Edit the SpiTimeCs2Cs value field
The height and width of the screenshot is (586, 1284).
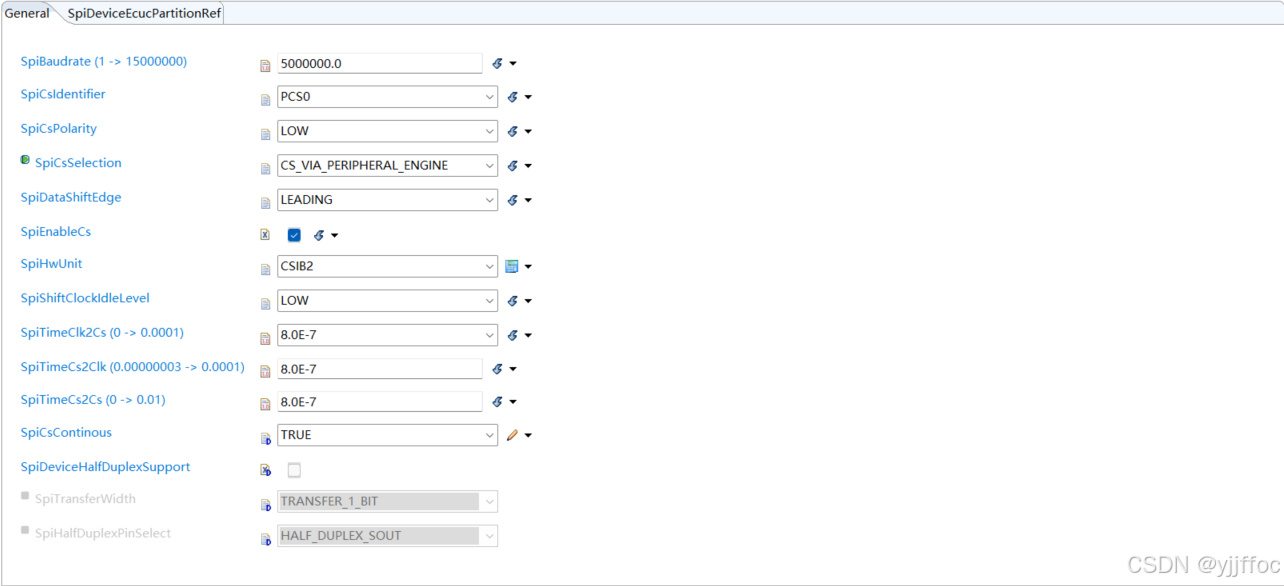point(380,401)
